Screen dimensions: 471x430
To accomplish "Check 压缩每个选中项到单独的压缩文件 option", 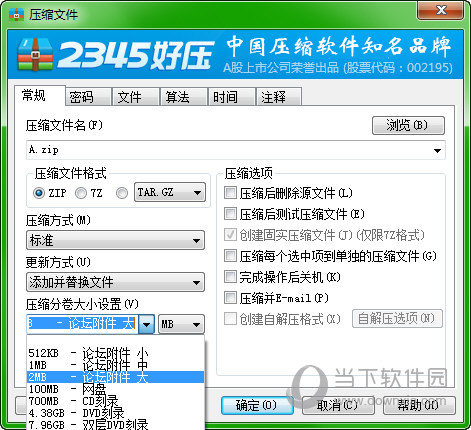I will pyautogui.click(x=230, y=256).
